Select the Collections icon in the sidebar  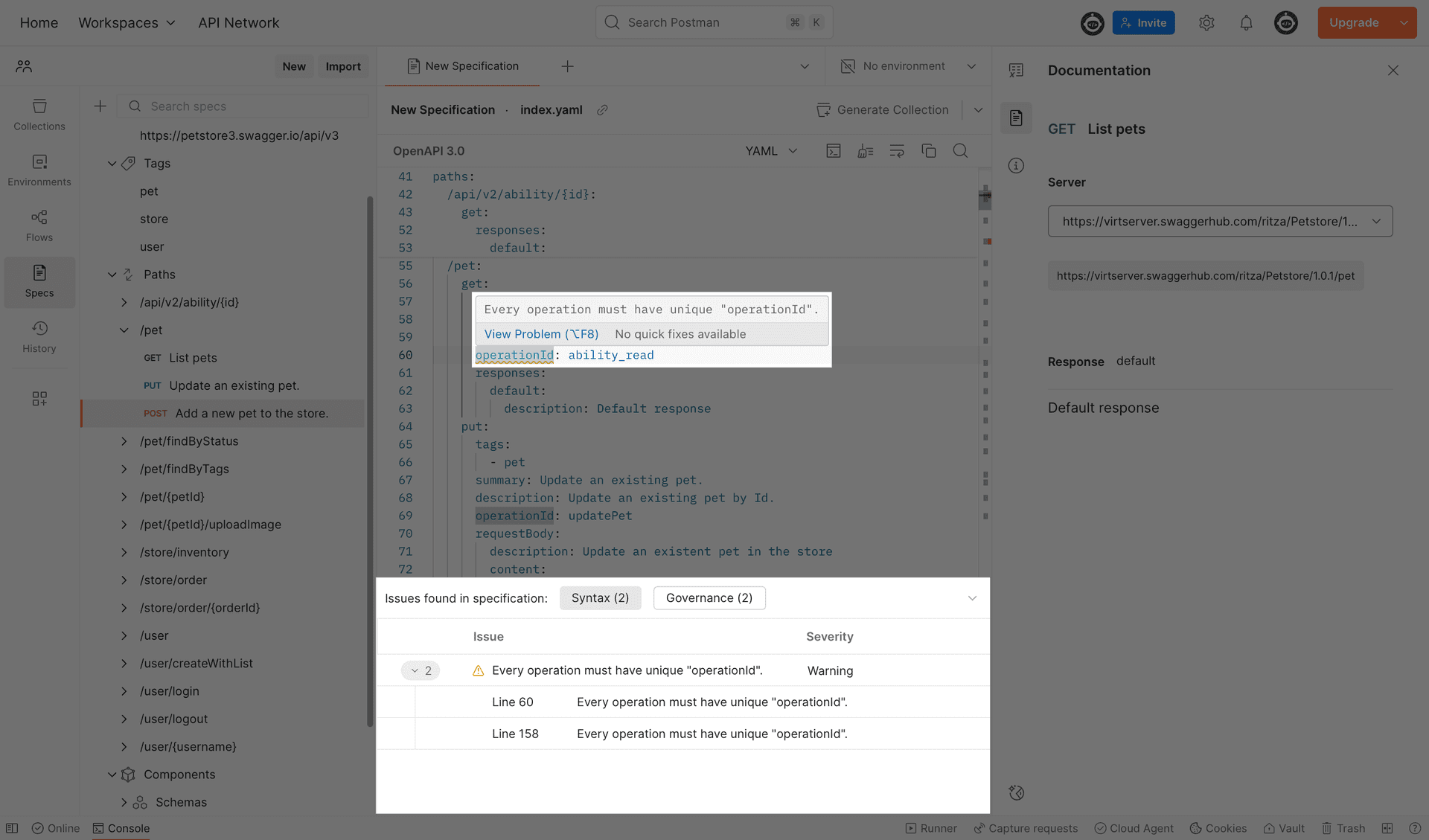39,106
